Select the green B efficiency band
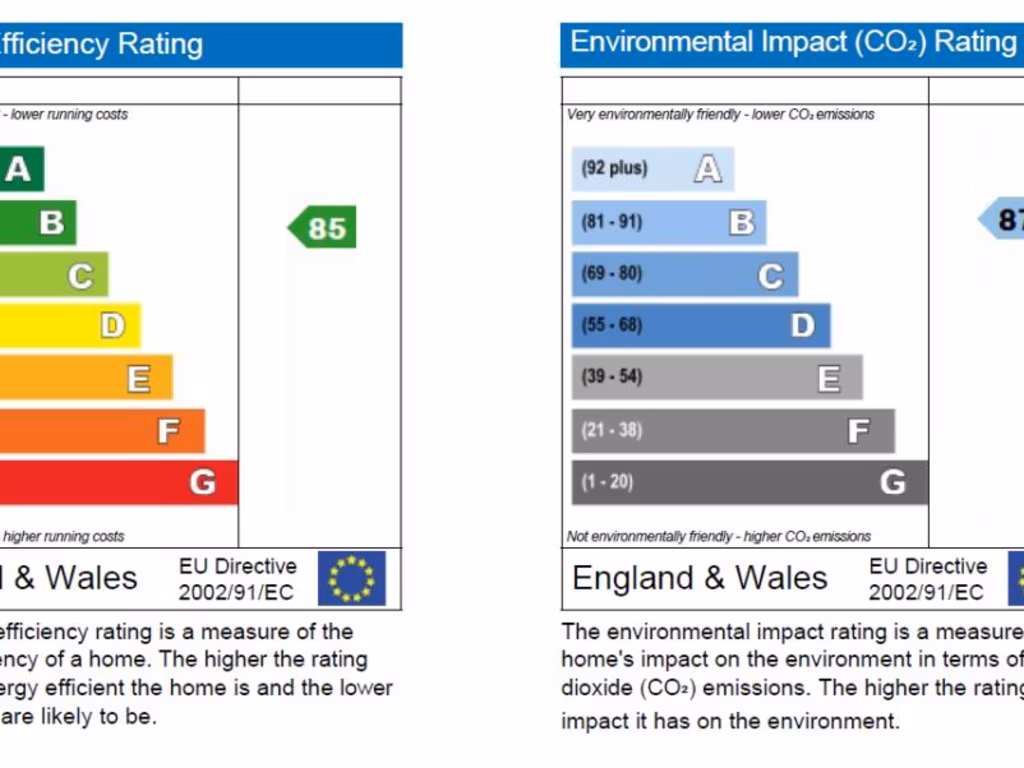1024x768 pixels. pyautogui.click(x=38, y=222)
